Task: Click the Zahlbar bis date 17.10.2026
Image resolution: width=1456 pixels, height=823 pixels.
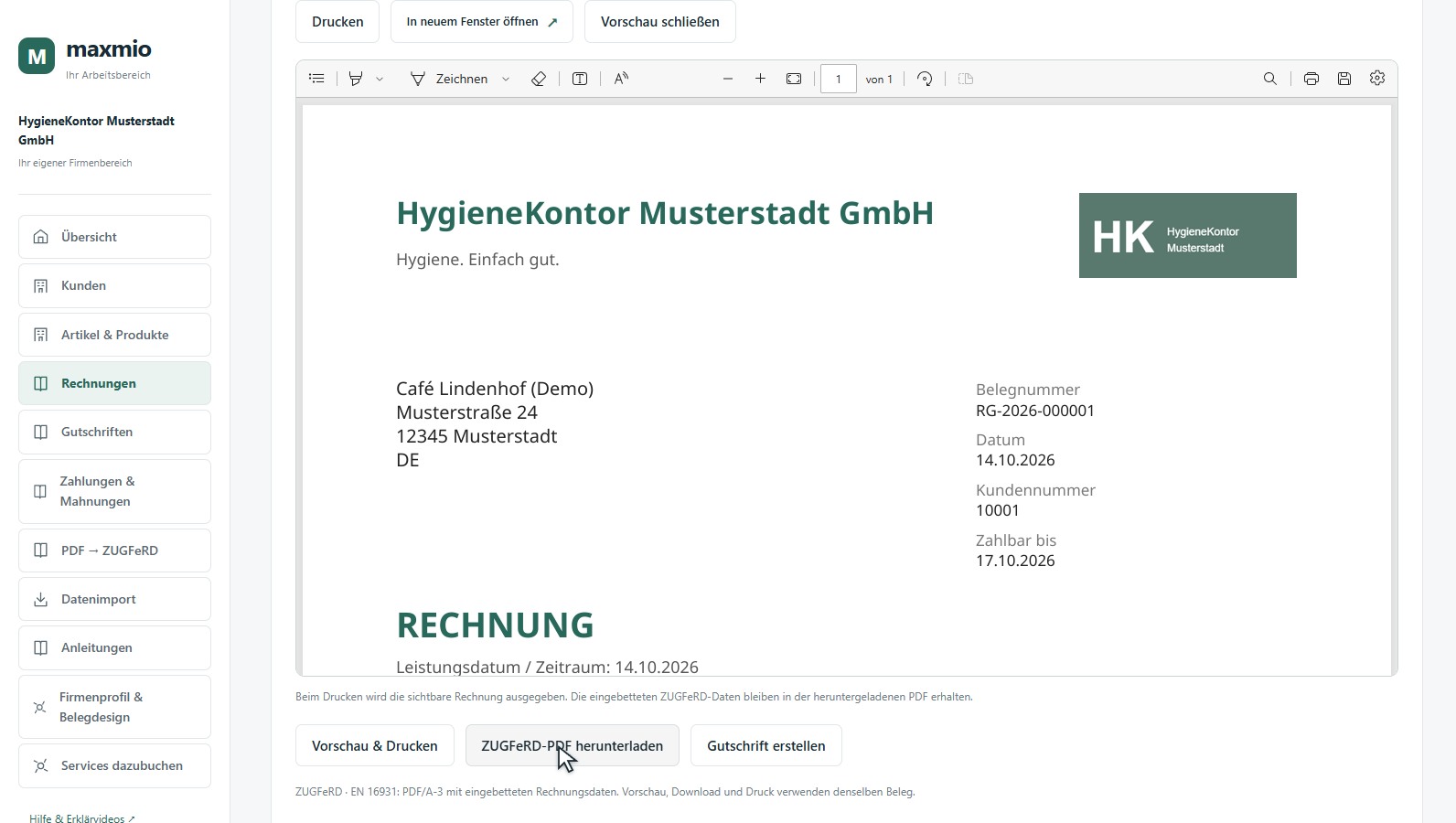Action: (x=1015, y=561)
